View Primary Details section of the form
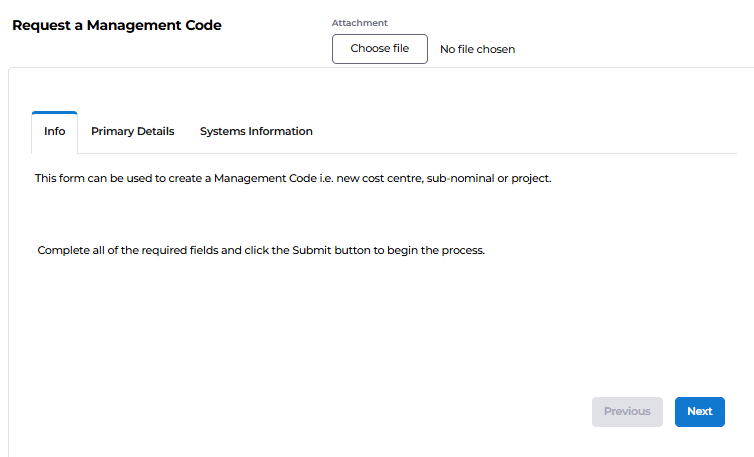The image size is (754, 457). pos(133,131)
